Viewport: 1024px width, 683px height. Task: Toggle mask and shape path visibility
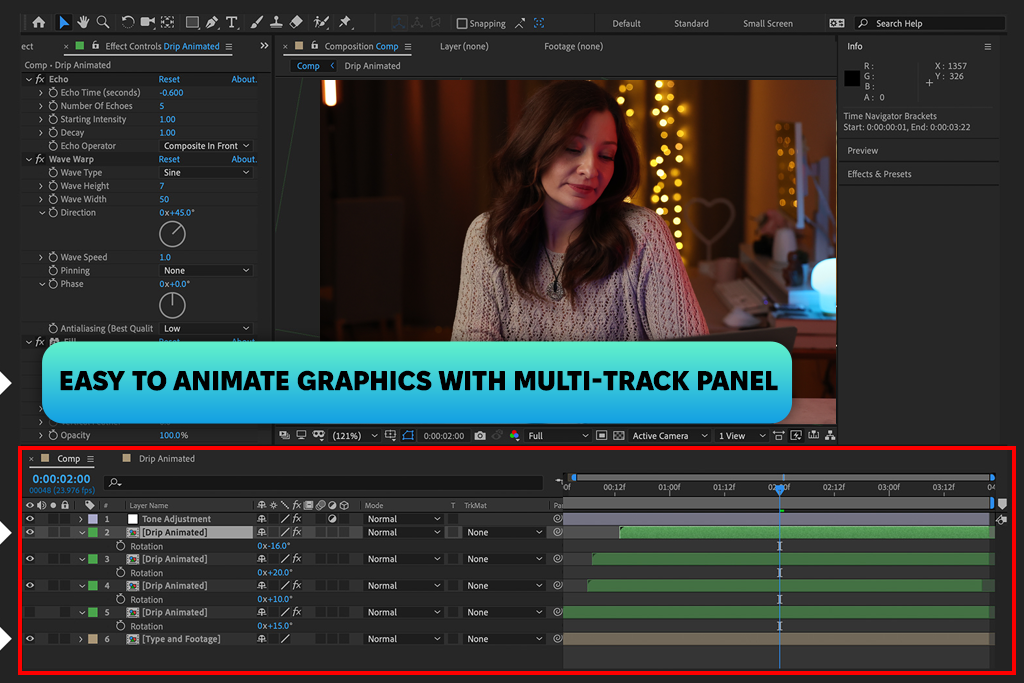(408, 436)
